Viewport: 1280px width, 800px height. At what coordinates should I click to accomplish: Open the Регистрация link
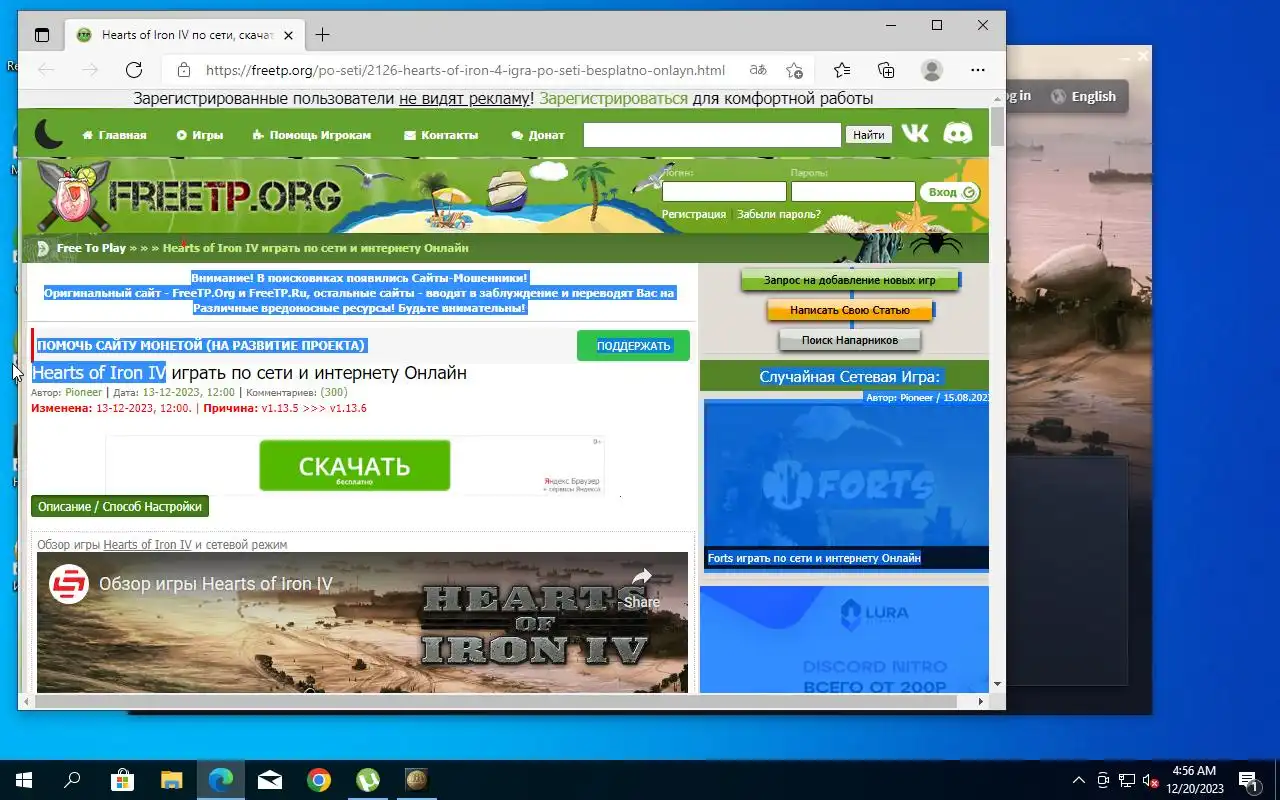[x=694, y=214]
